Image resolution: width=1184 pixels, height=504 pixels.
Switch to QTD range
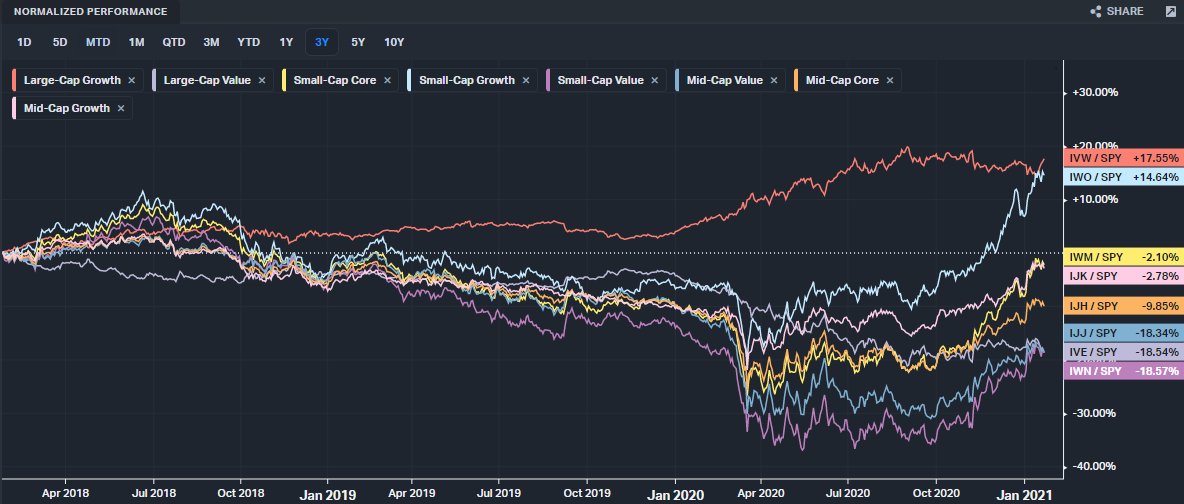174,42
